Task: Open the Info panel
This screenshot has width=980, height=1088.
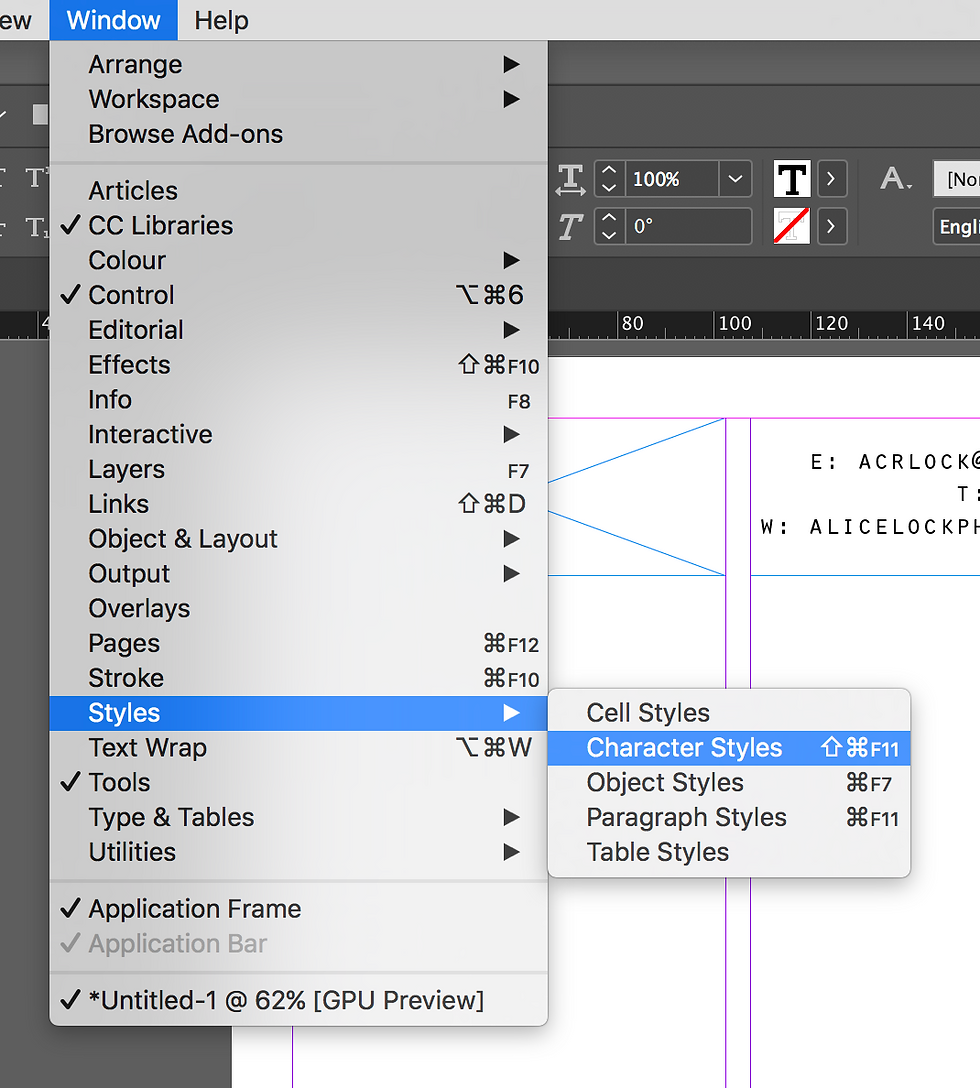Action: (298, 400)
